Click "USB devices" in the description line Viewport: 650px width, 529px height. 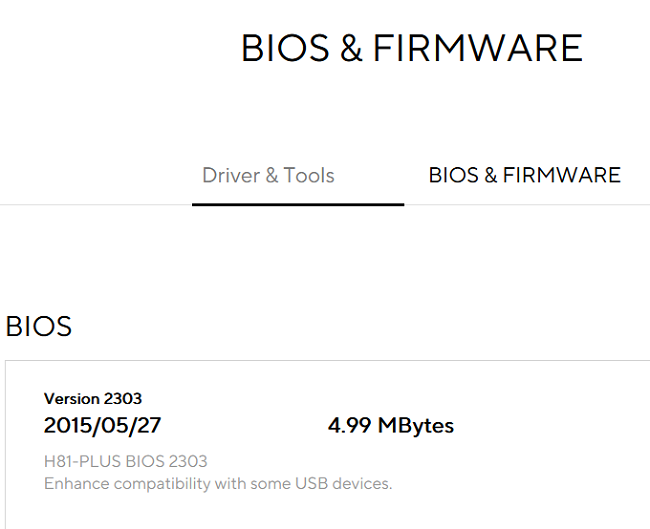[346, 484]
